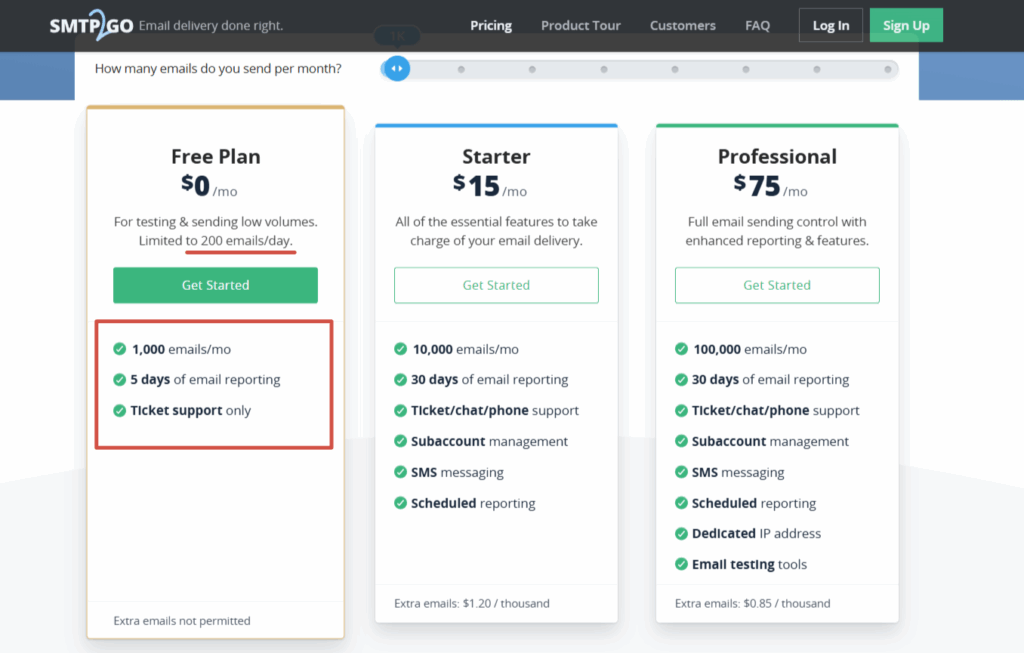
Task: Click checkmark beside Professional Subaccount management
Action: [681, 441]
